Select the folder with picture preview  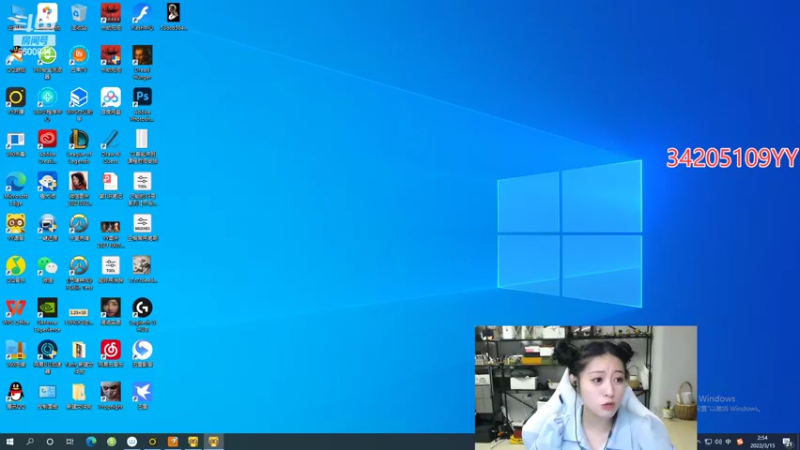coord(79,357)
